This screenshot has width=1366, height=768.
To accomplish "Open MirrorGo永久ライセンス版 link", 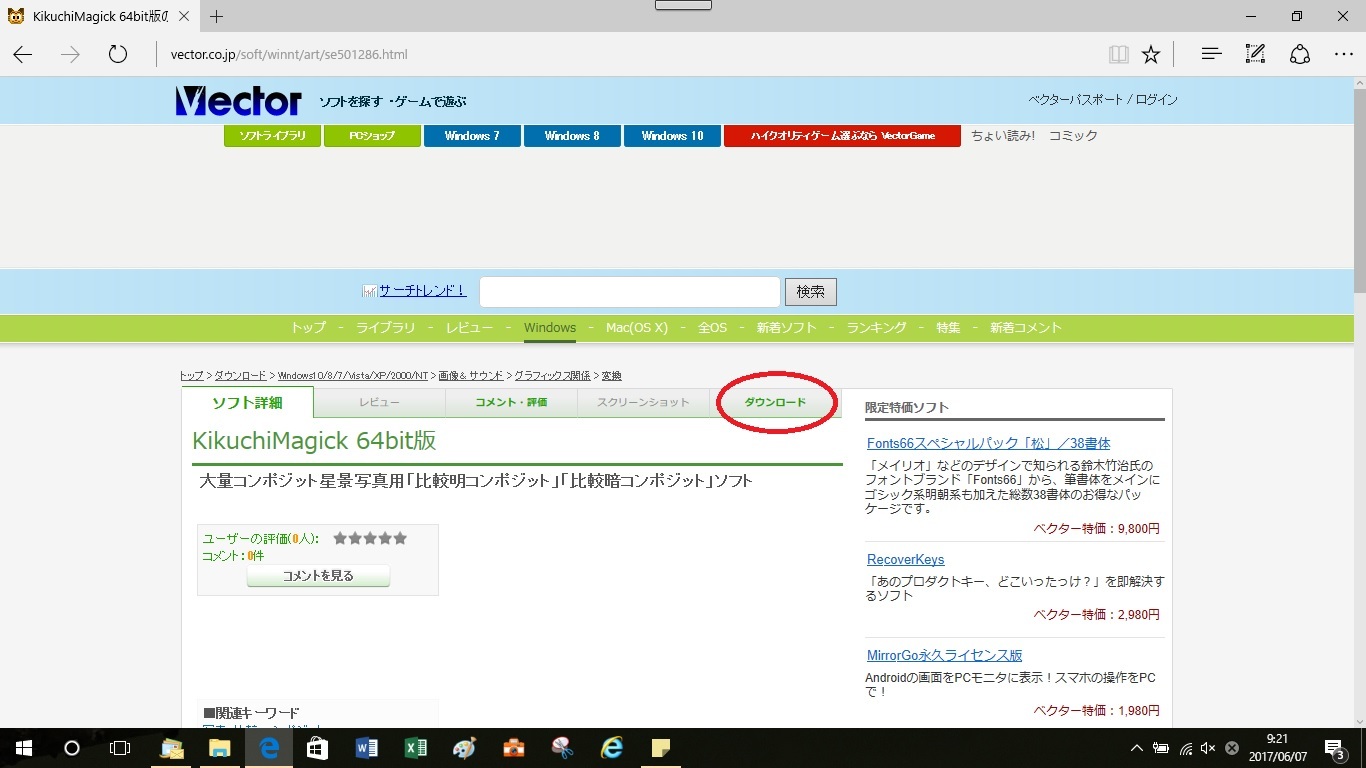I will tap(945, 655).
